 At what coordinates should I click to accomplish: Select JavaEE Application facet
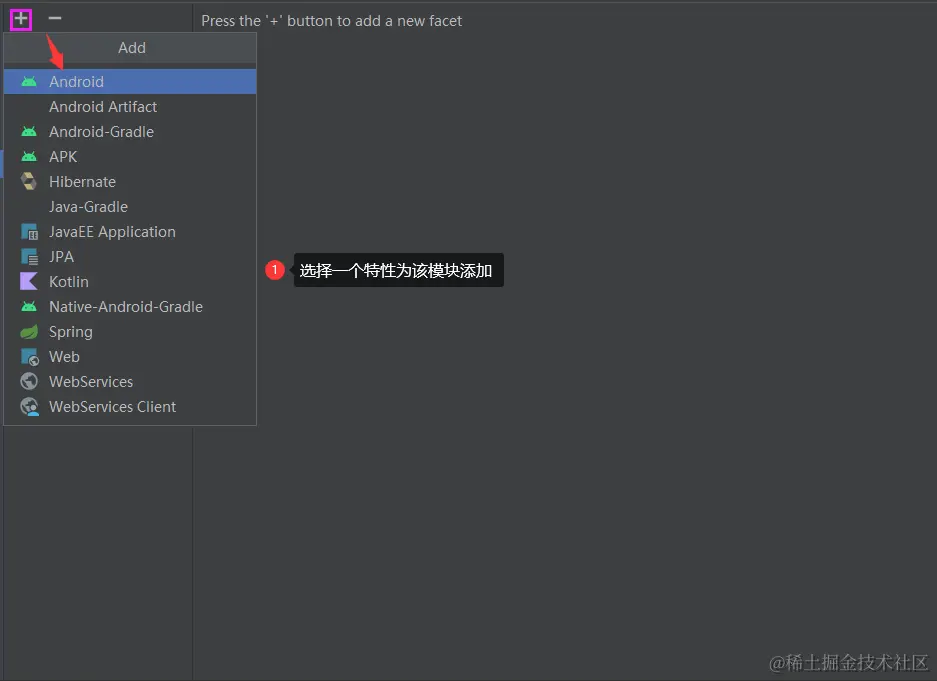130,232
